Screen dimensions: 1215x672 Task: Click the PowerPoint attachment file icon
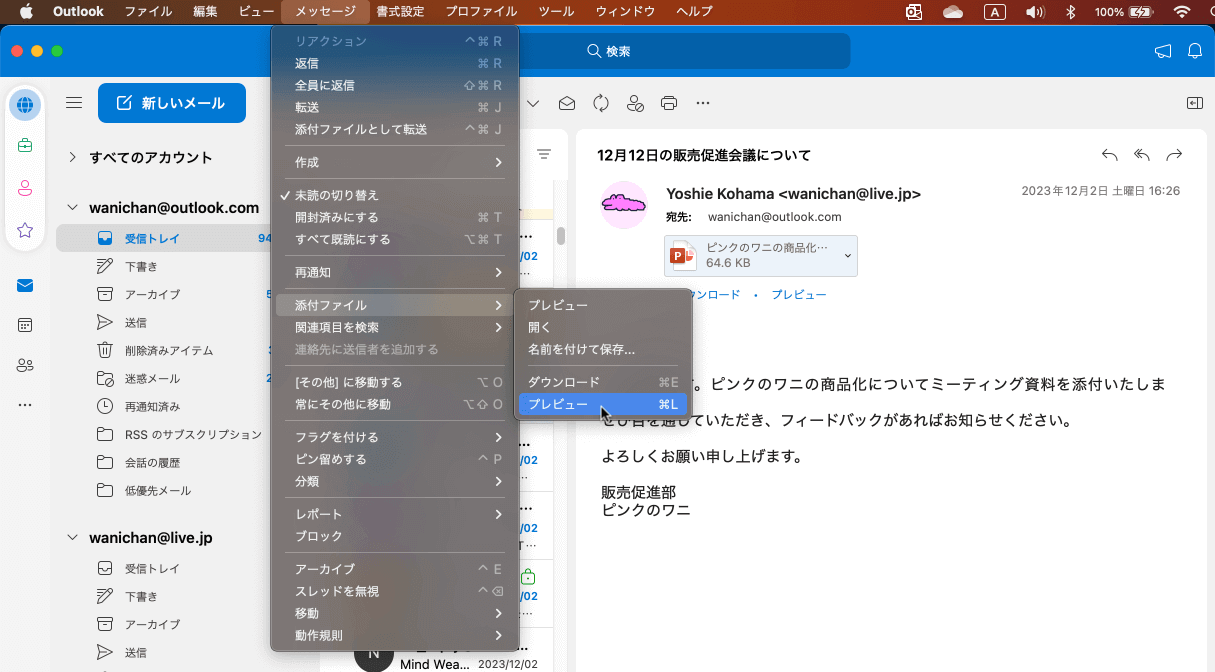683,256
